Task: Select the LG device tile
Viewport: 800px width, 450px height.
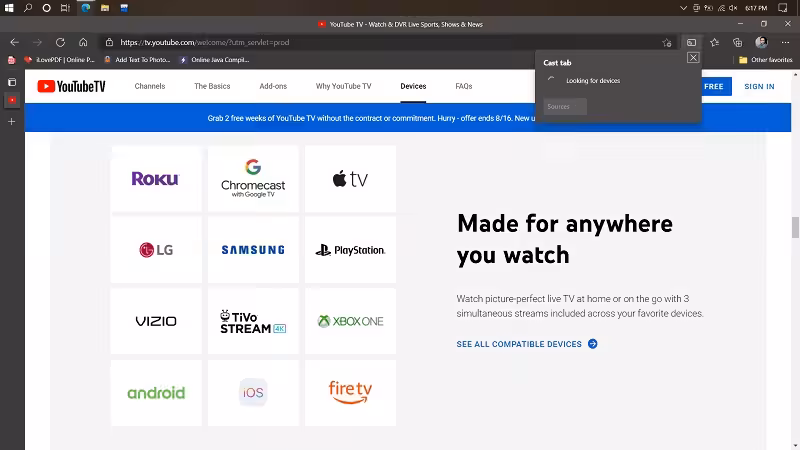Action: (x=156, y=250)
